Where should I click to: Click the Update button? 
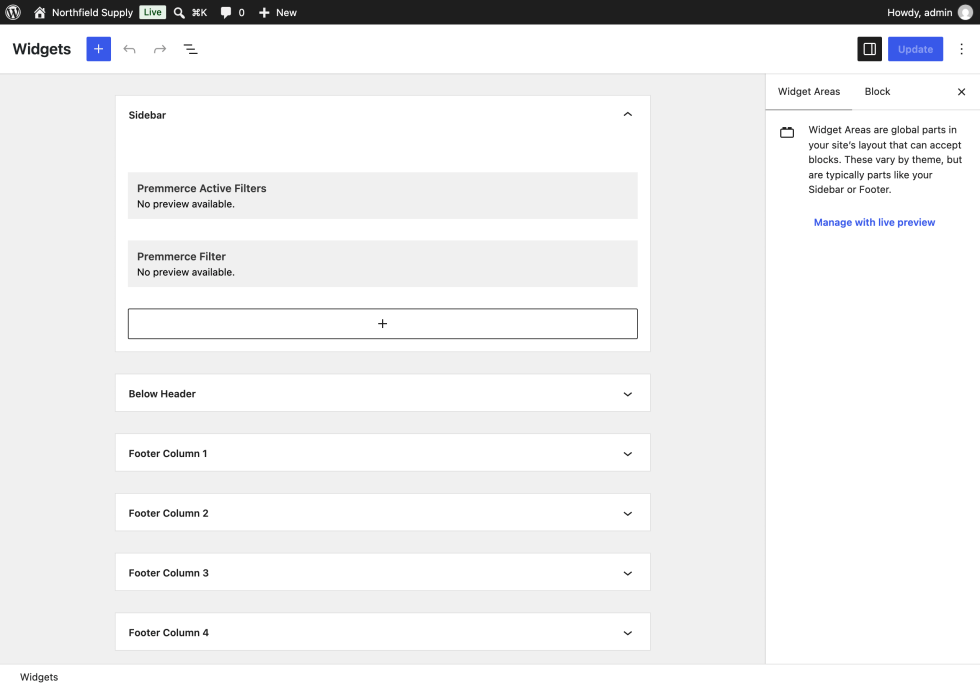pyautogui.click(x=915, y=49)
